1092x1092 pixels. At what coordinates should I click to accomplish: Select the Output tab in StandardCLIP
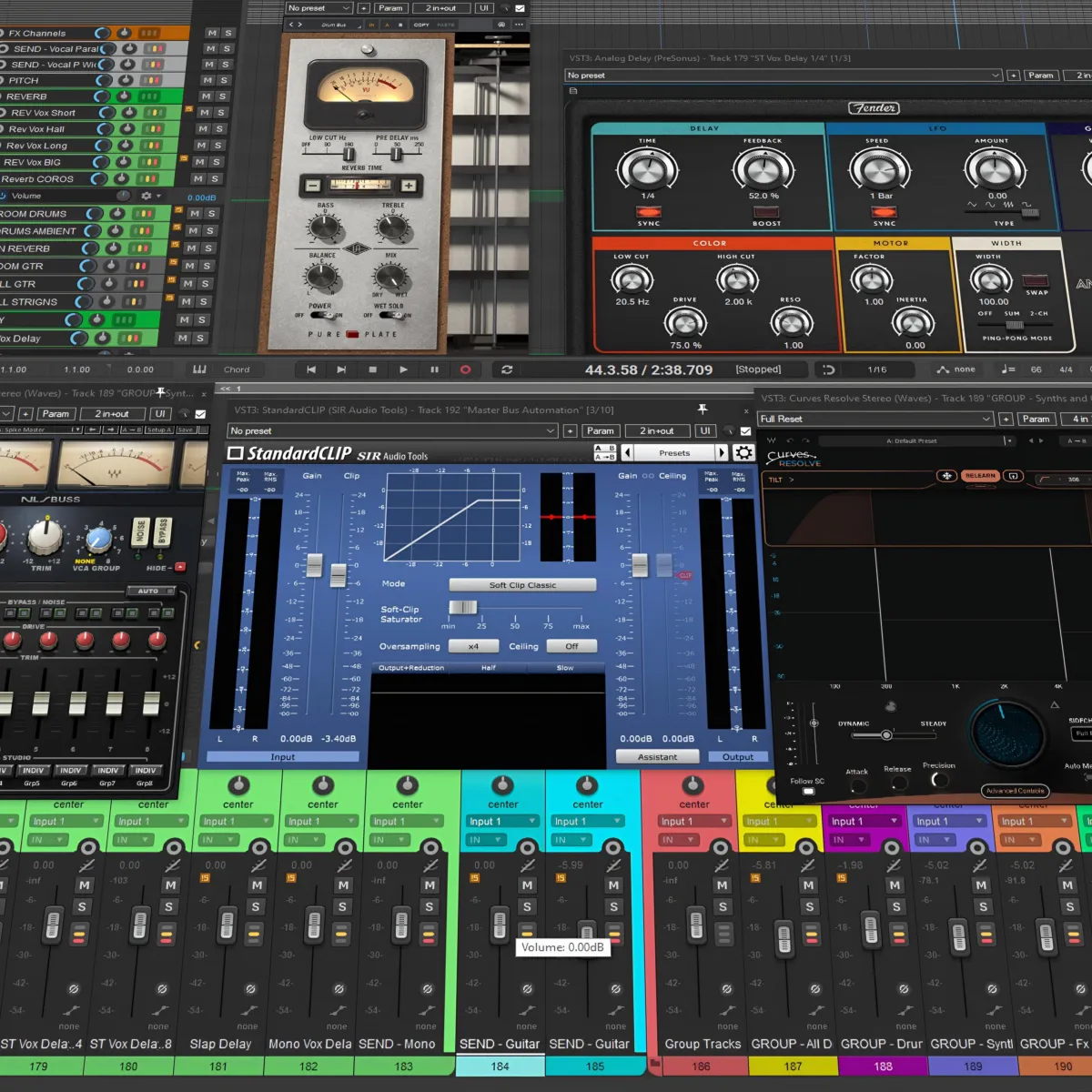click(738, 757)
